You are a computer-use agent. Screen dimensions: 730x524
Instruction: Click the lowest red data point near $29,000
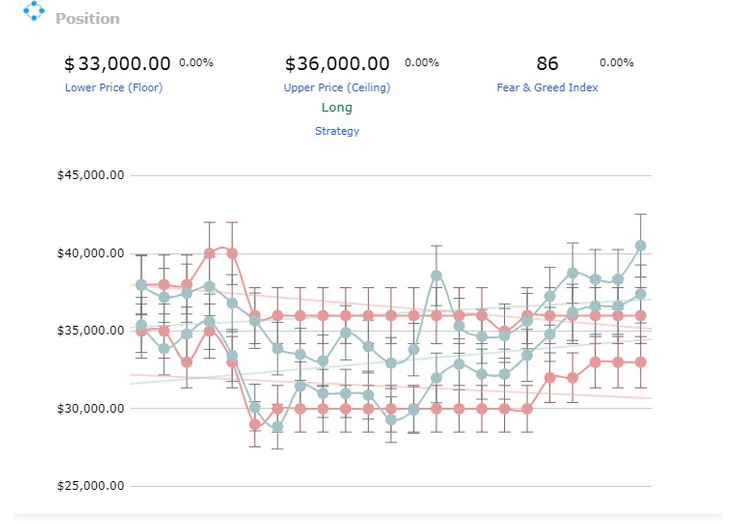[255, 424]
